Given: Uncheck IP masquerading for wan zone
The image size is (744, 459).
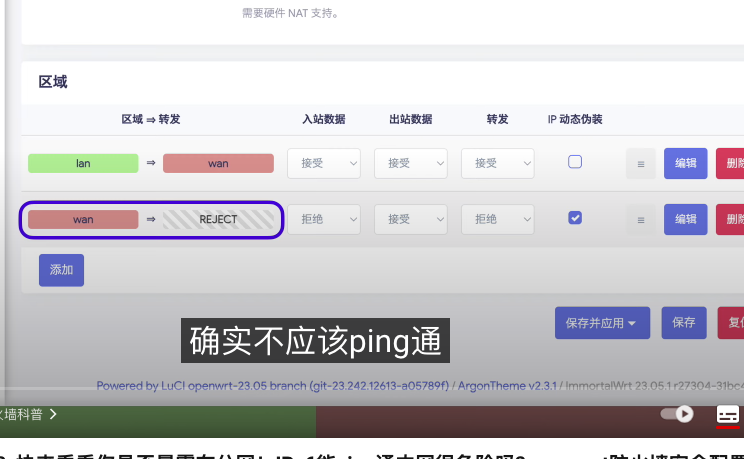Looking at the screenshot, I should point(575,217).
